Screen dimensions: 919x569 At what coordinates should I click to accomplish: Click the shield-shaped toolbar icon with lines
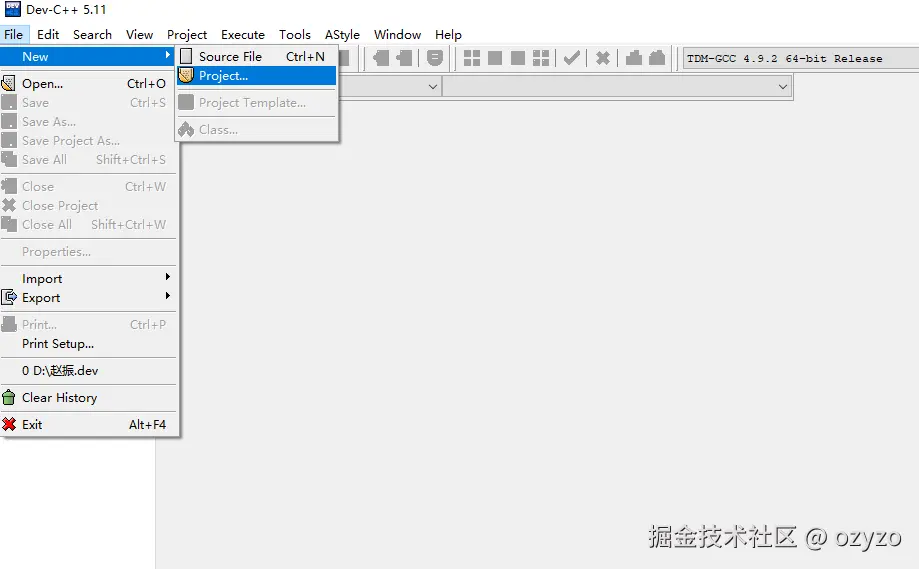point(434,58)
